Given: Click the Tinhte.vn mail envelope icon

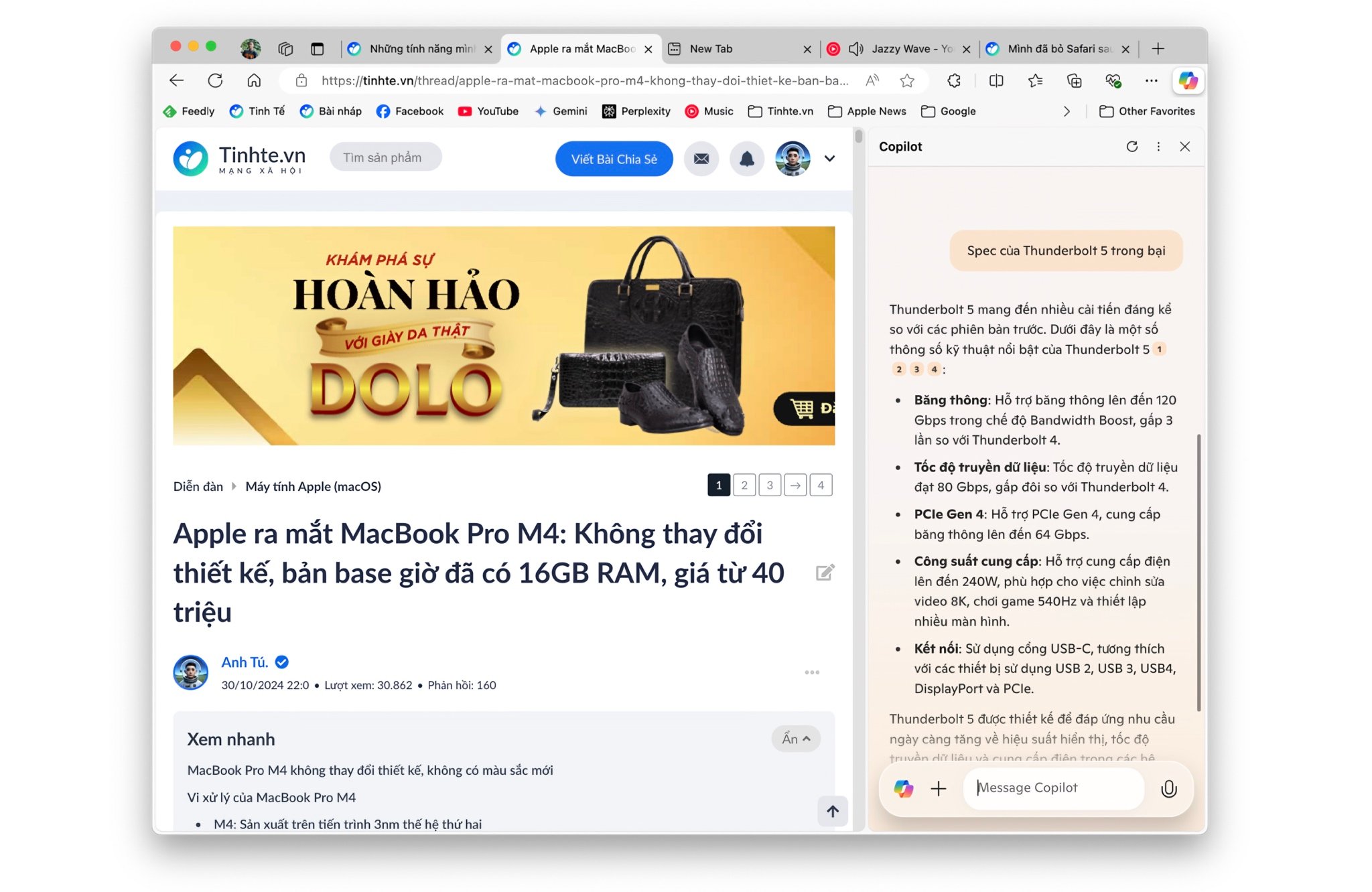Looking at the screenshot, I should (x=702, y=157).
